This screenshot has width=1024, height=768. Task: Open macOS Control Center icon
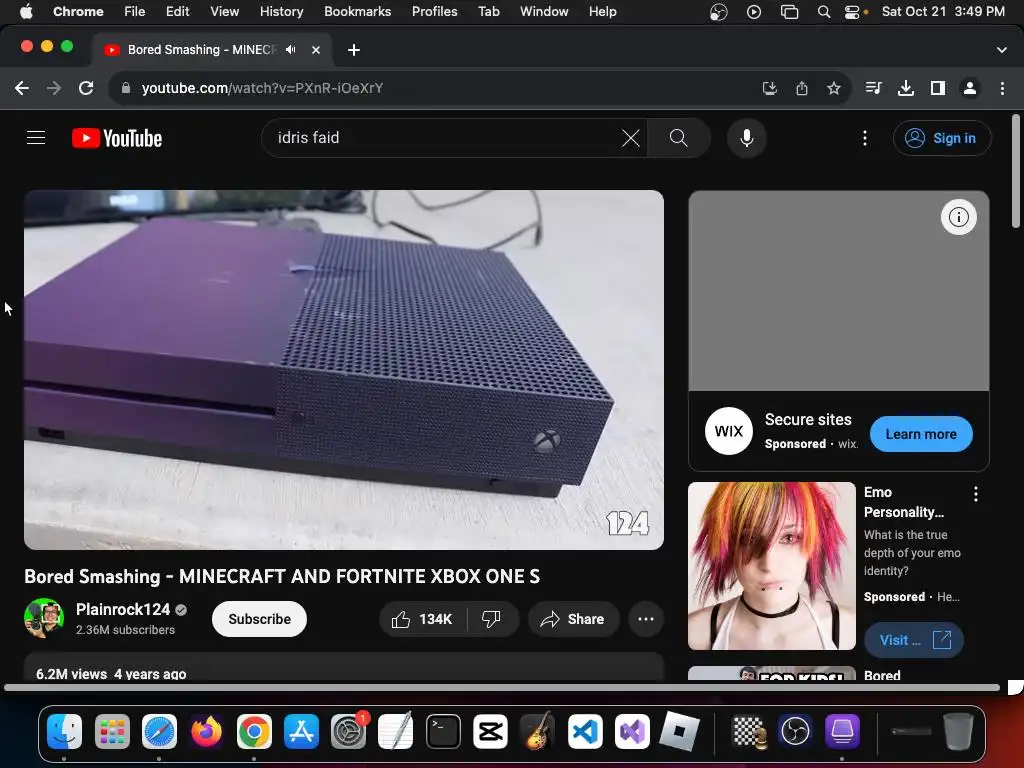click(x=852, y=12)
